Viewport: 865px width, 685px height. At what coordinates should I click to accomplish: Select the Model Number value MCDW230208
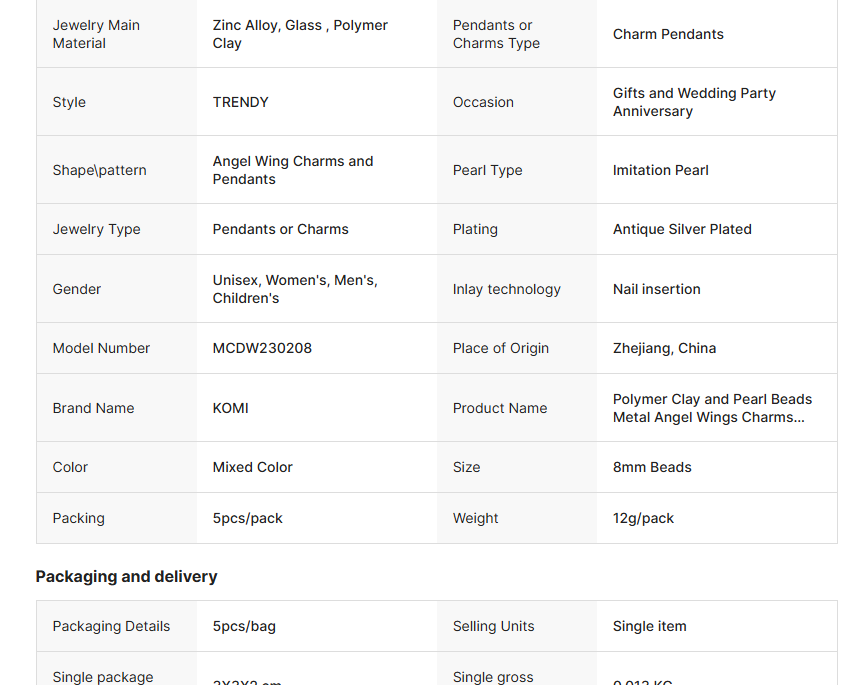pos(262,348)
